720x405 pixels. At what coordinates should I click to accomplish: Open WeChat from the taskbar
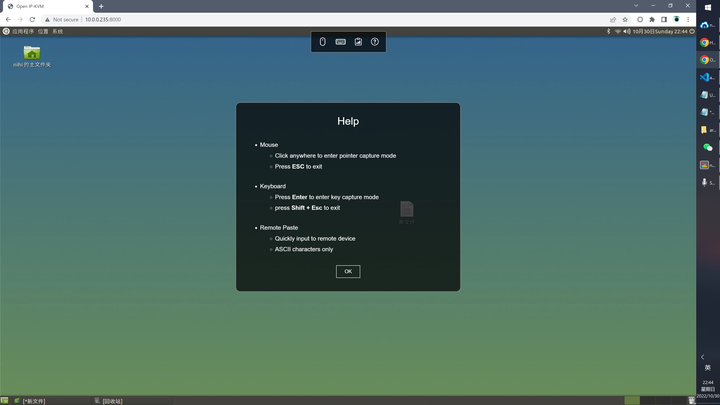pos(708,147)
